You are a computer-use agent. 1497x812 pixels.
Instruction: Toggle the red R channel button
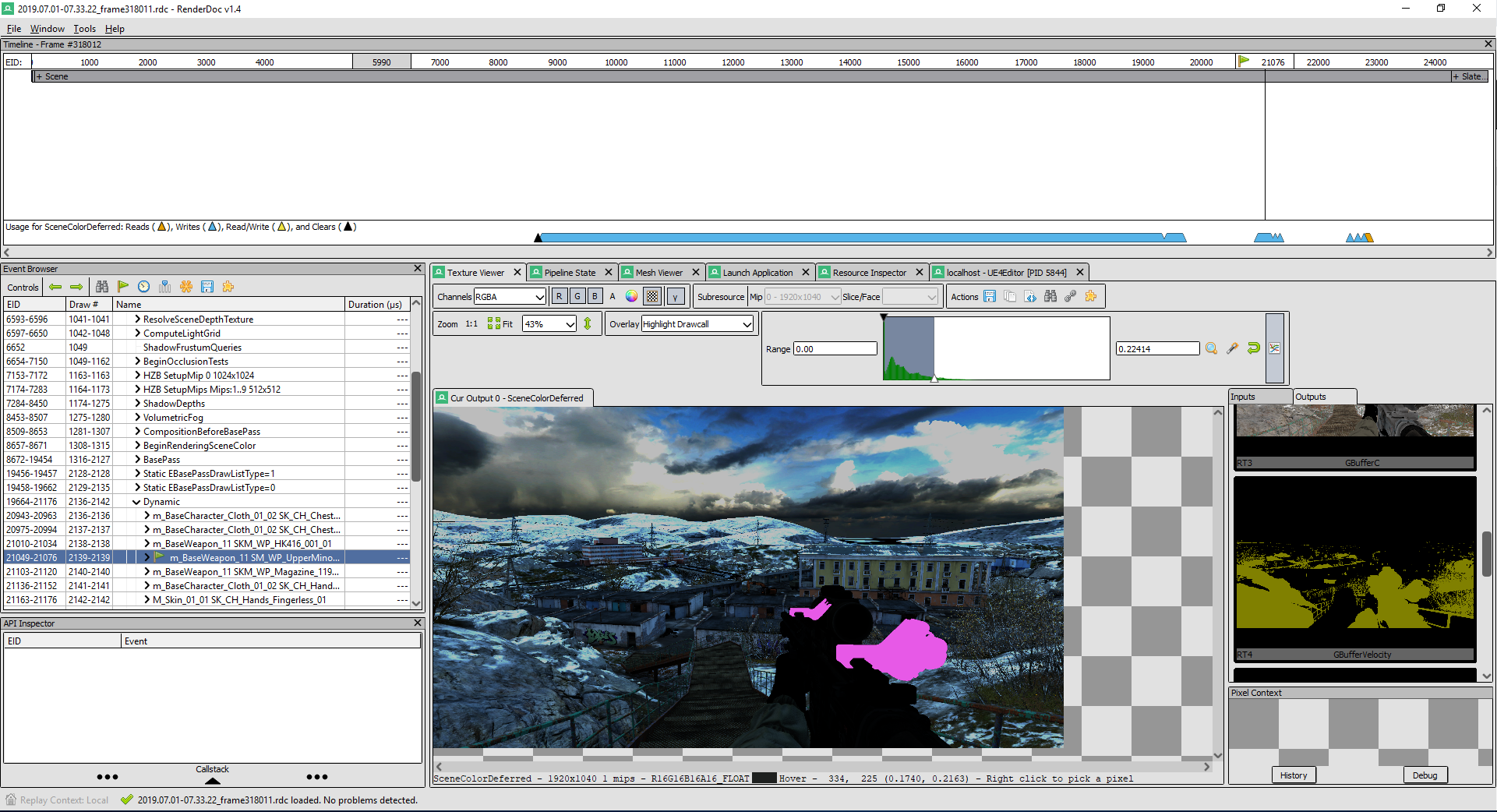pyautogui.click(x=559, y=296)
